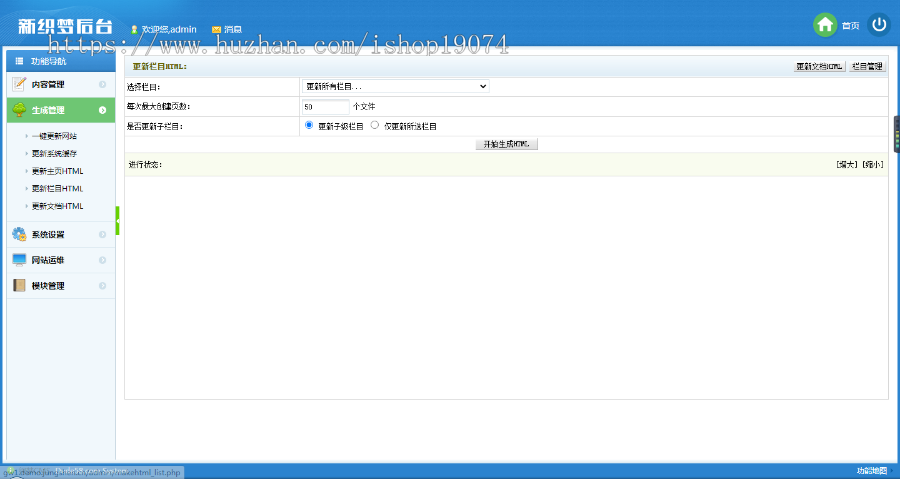This screenshot has width=900, height=479.
Task: Go to 更新栏目HTML in sidebar
Action: point(57,189)
